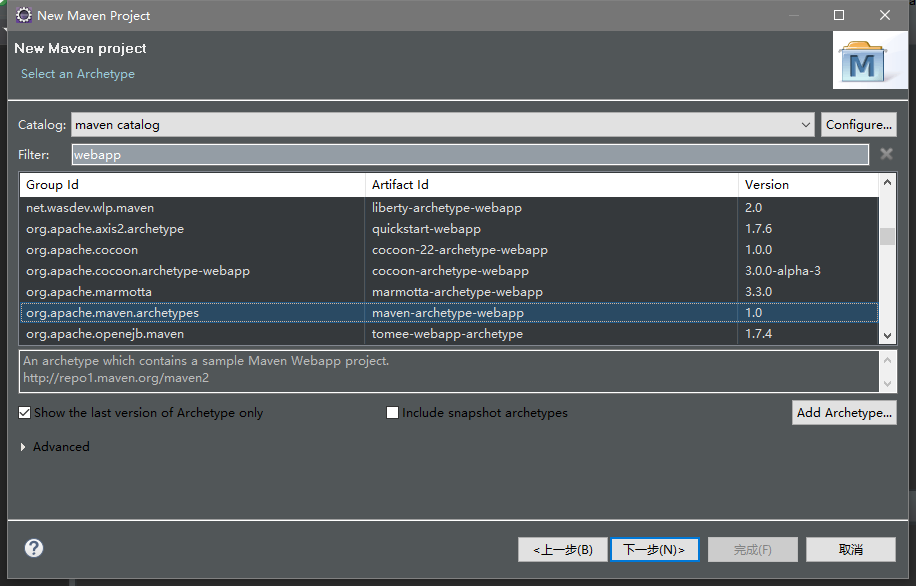Viewport: 916px width, 586px height.
Task: Click the Maven M wizard banner image
Action: [870, 60]
